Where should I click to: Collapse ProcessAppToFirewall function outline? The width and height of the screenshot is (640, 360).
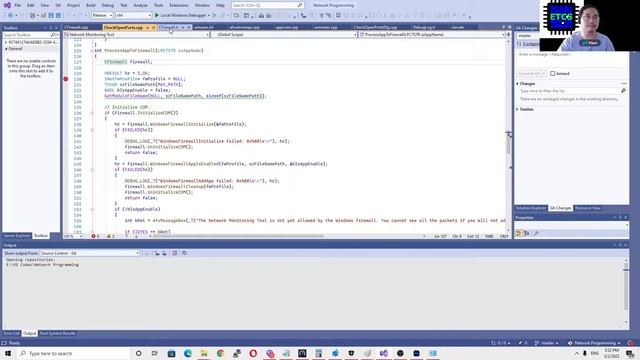point(92,51)
